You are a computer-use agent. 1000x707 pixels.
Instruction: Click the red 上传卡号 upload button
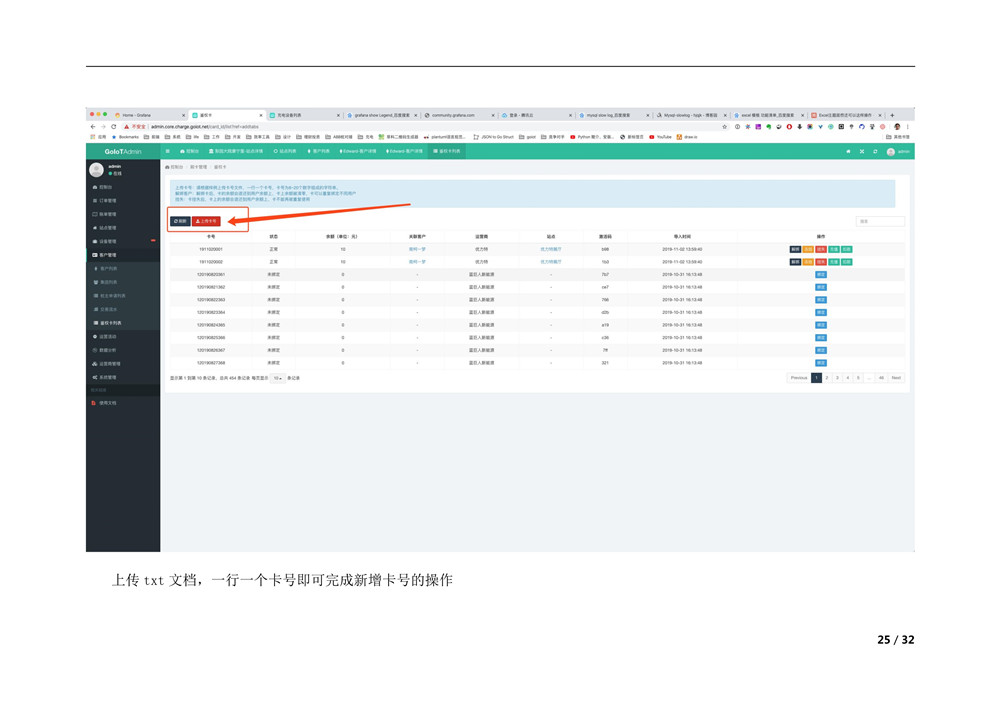coord(206,221)
